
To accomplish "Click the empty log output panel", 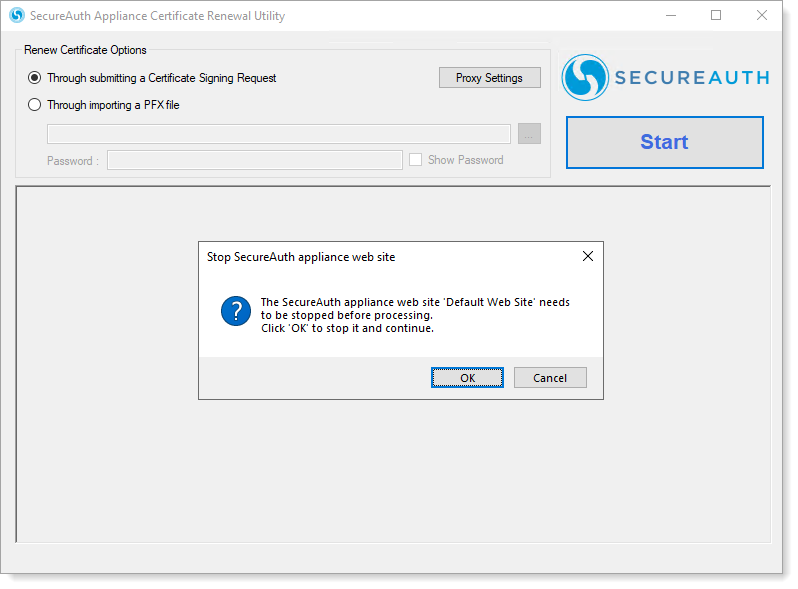I will tap(393, 480).
